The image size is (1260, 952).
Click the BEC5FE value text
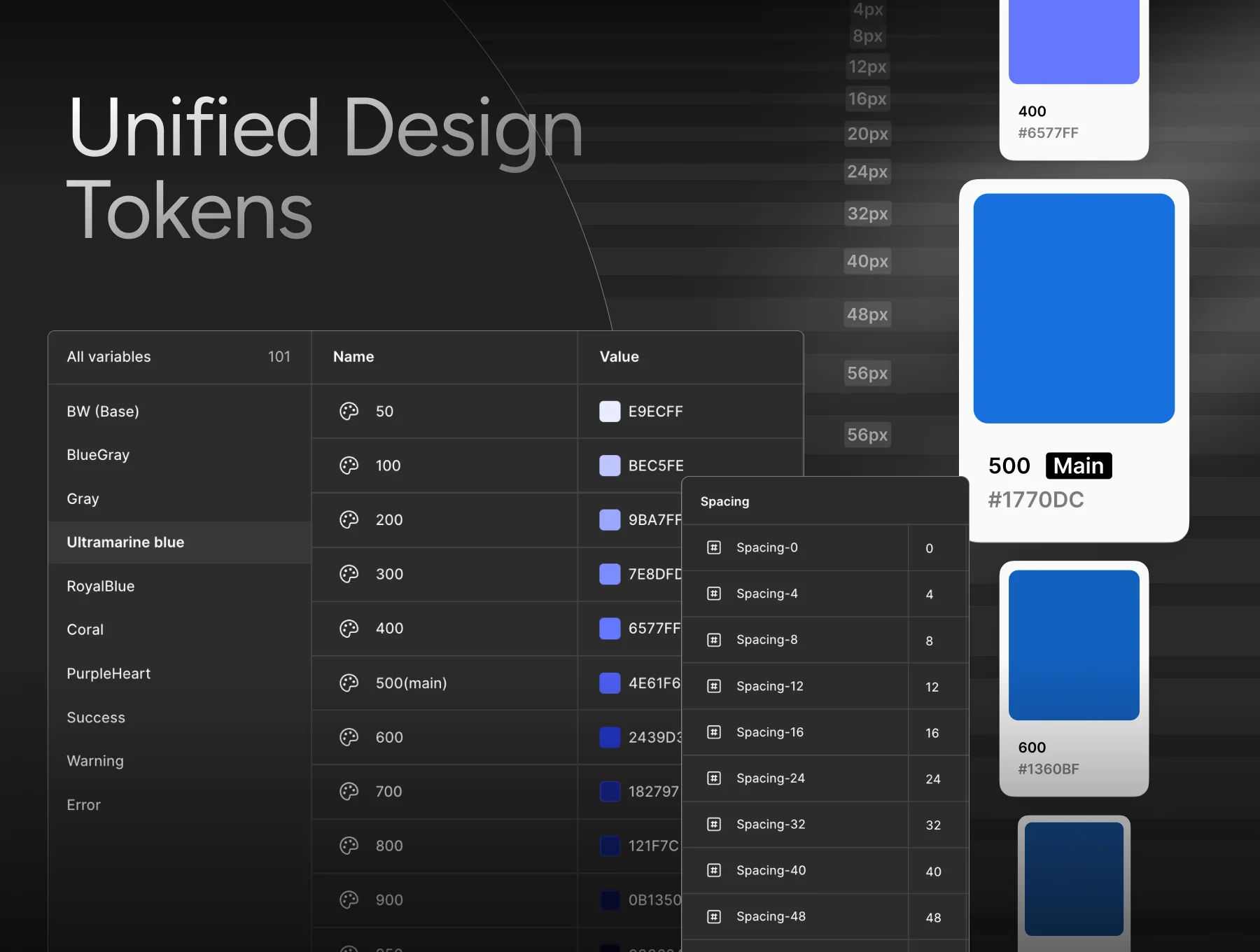[x=656, y=466]
